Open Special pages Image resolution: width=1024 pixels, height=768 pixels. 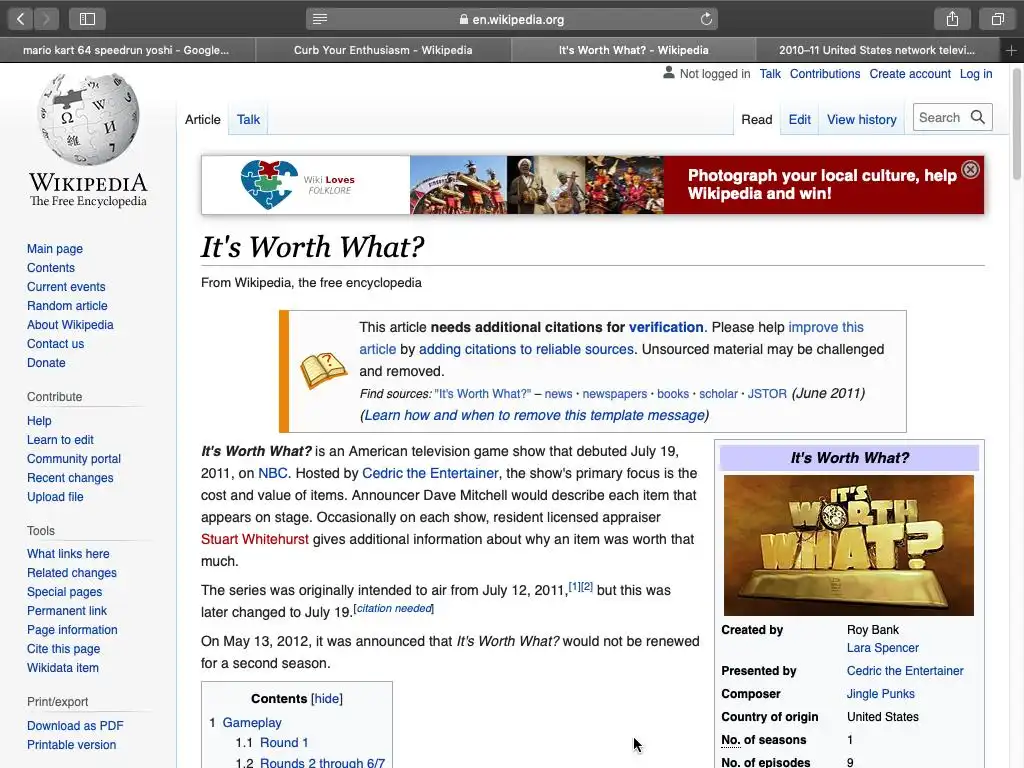click(65, 592)
